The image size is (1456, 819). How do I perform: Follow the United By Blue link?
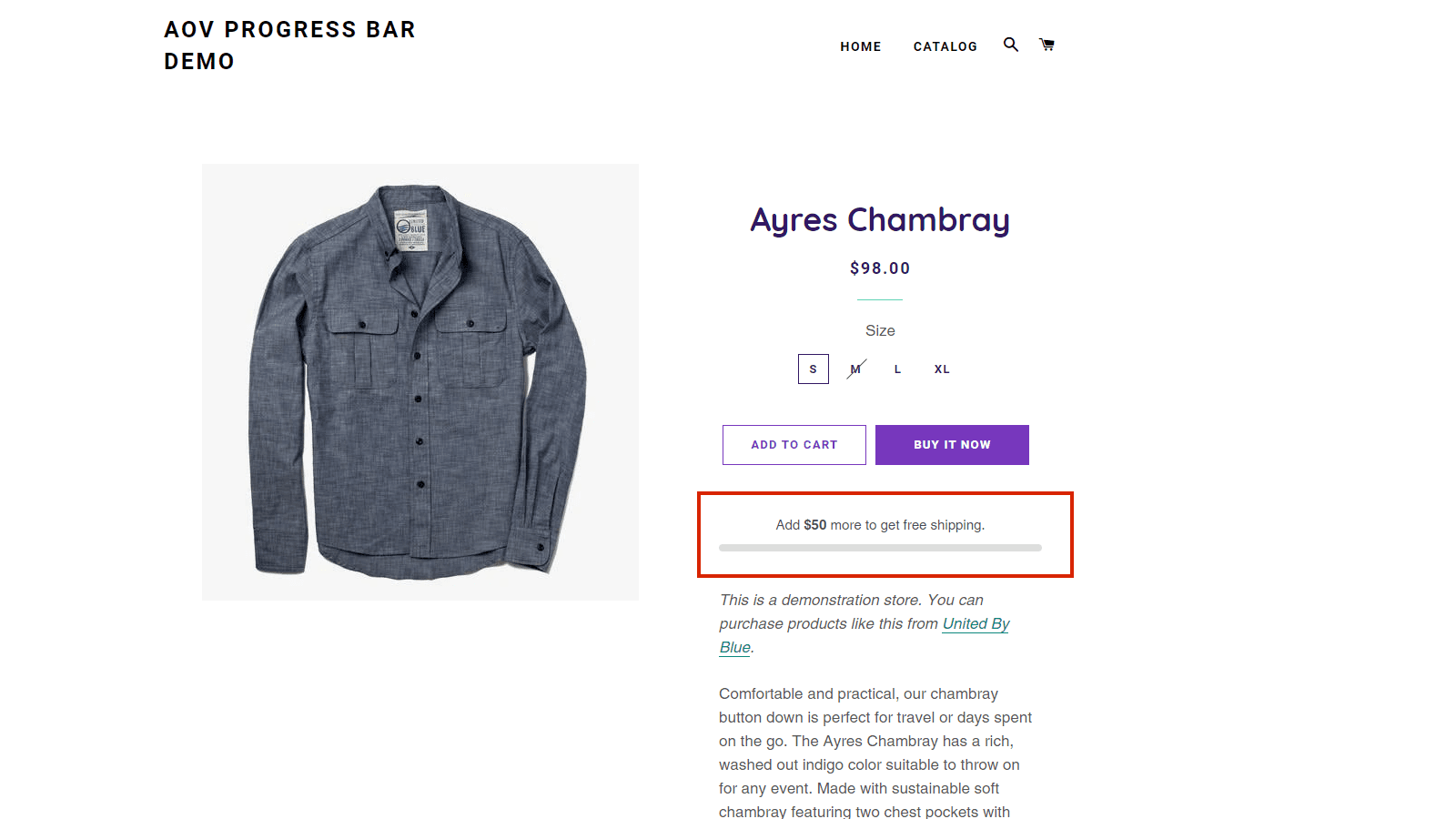[976, 624]
